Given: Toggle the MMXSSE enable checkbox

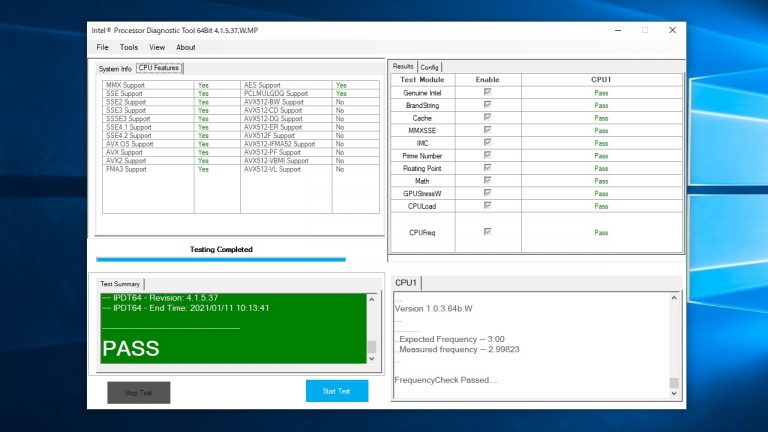Looking at the screenshot, I should [x=487, y=130].
